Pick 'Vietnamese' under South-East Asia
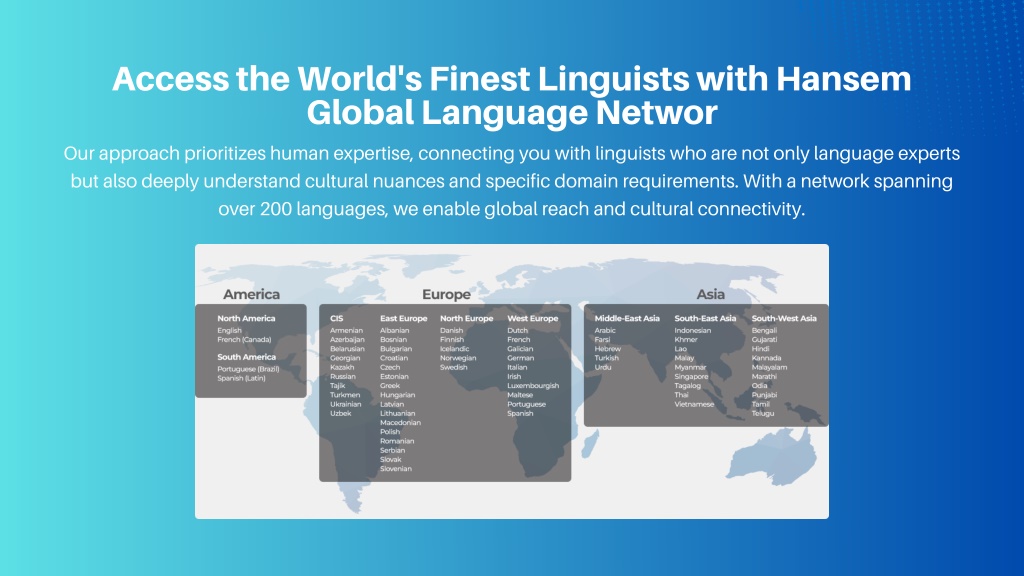Screen dimensions: 1024x576 694,404
